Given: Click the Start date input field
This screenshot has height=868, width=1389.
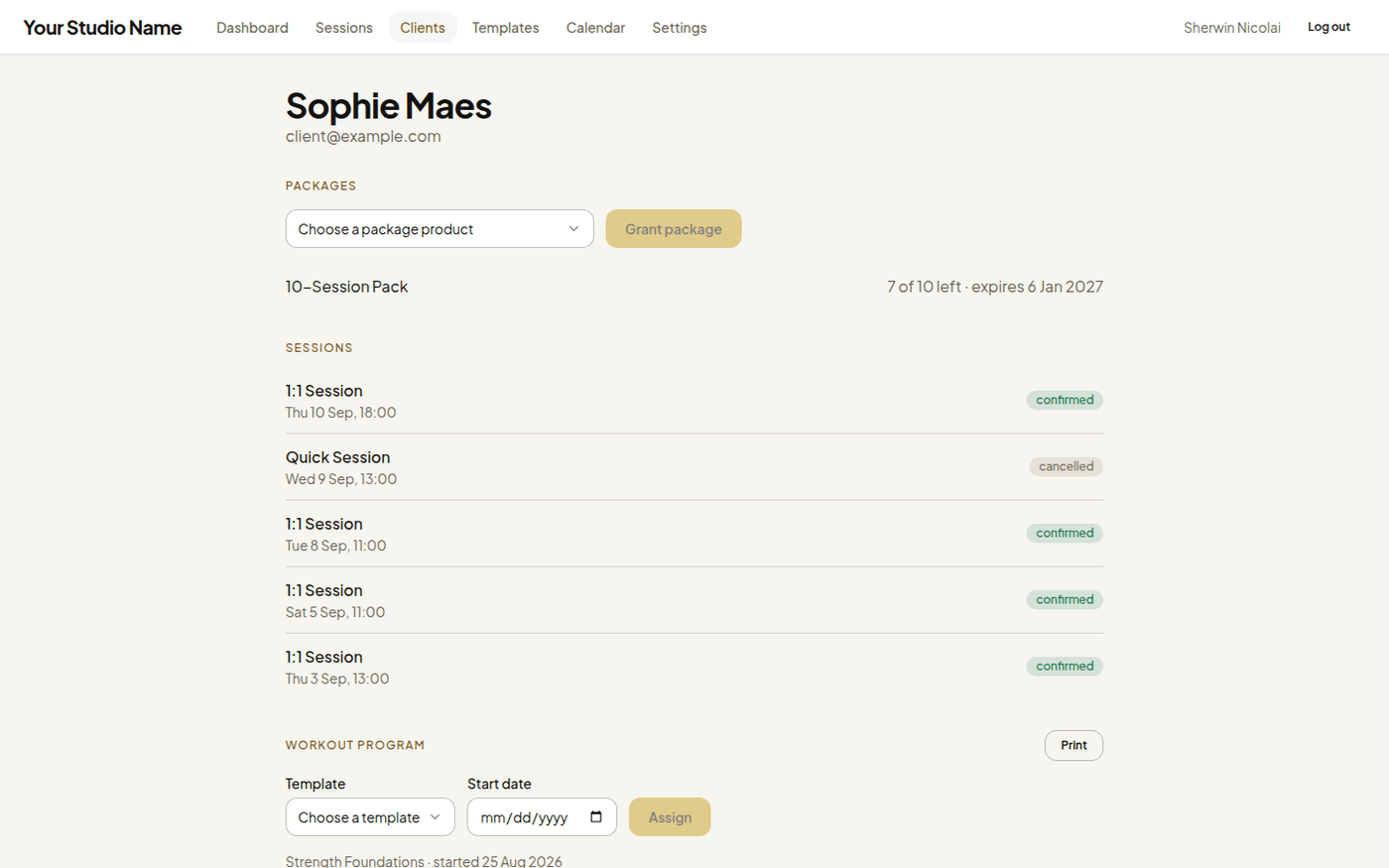Looking at the screenshot, I should [542, 817].
